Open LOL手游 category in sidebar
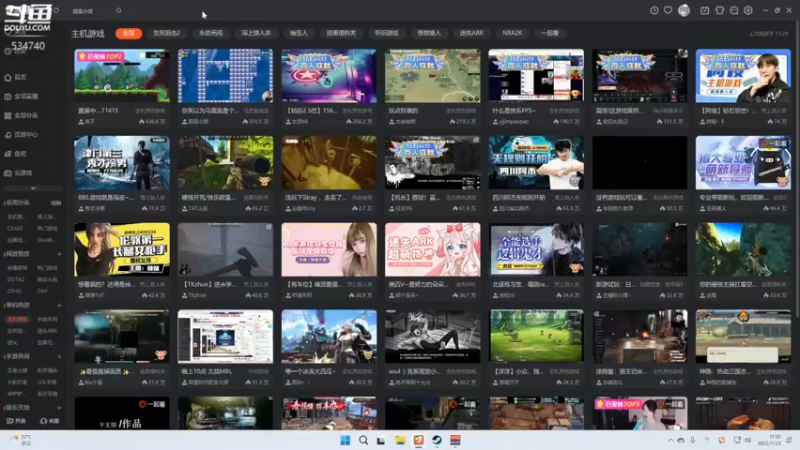 point(47,382)
